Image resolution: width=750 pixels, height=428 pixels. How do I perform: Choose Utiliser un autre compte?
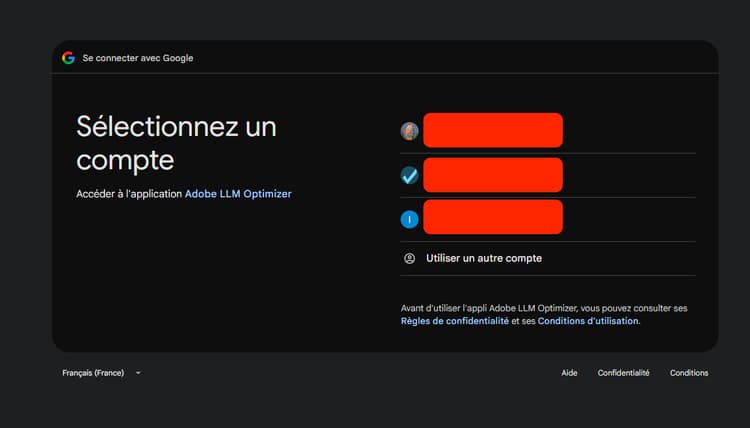point(548,258)
